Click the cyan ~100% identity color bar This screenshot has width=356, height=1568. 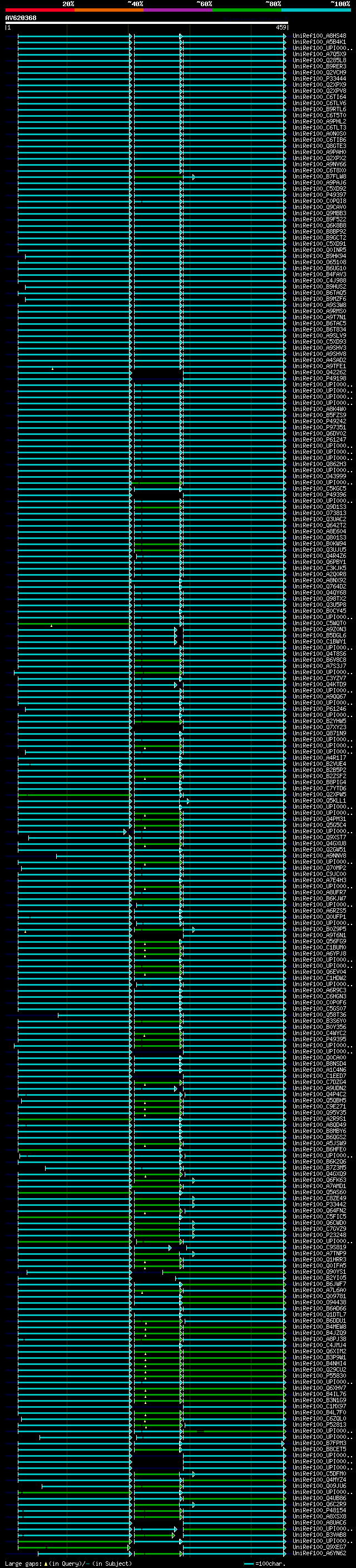click(316, 10)
